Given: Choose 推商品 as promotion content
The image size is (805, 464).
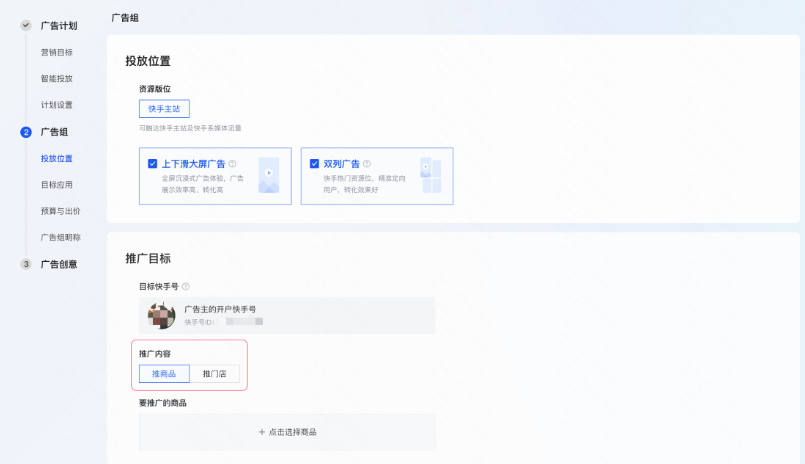Looking at the screenshot, I should click(164, 374).
